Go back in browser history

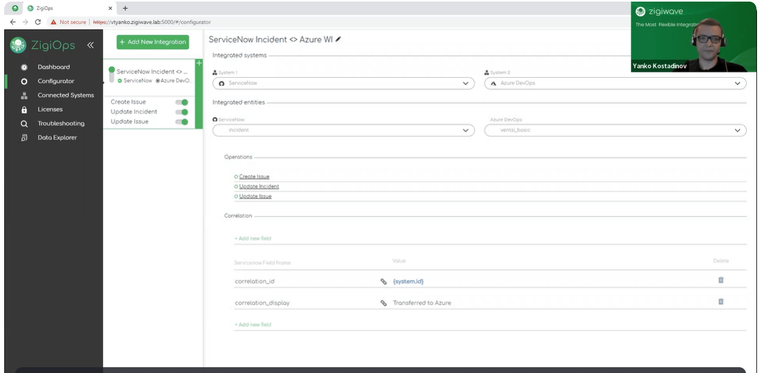click(x=13, y=22)
